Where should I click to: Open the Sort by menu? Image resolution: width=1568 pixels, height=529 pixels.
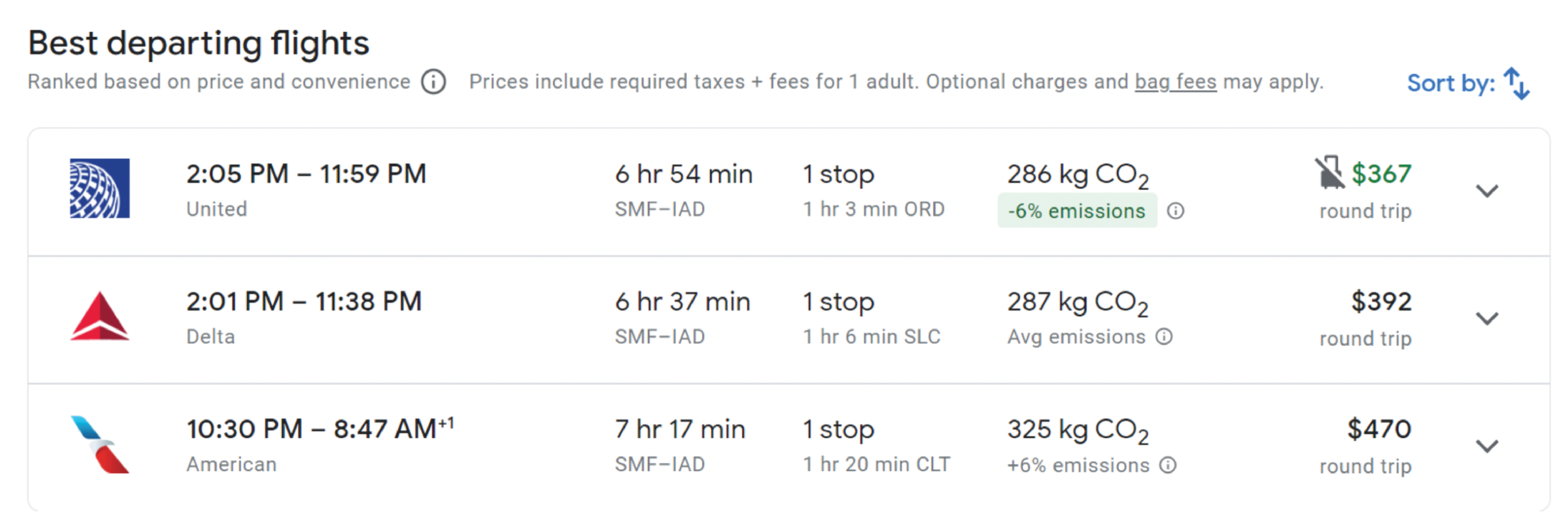[x=1468, y=83]
